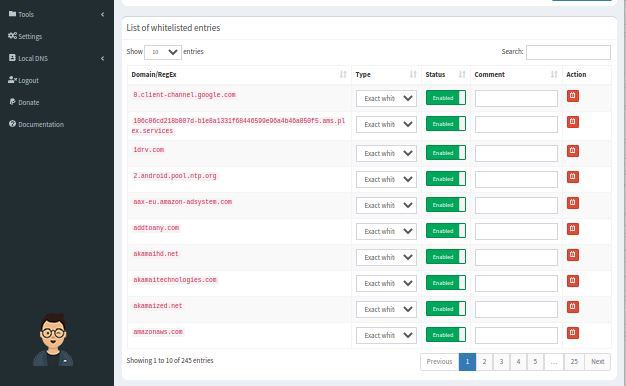The height and width of the screenshot is (386, 626).
Task: Expand the Tools sidebar submenu chevron
Action: point(103,14)
